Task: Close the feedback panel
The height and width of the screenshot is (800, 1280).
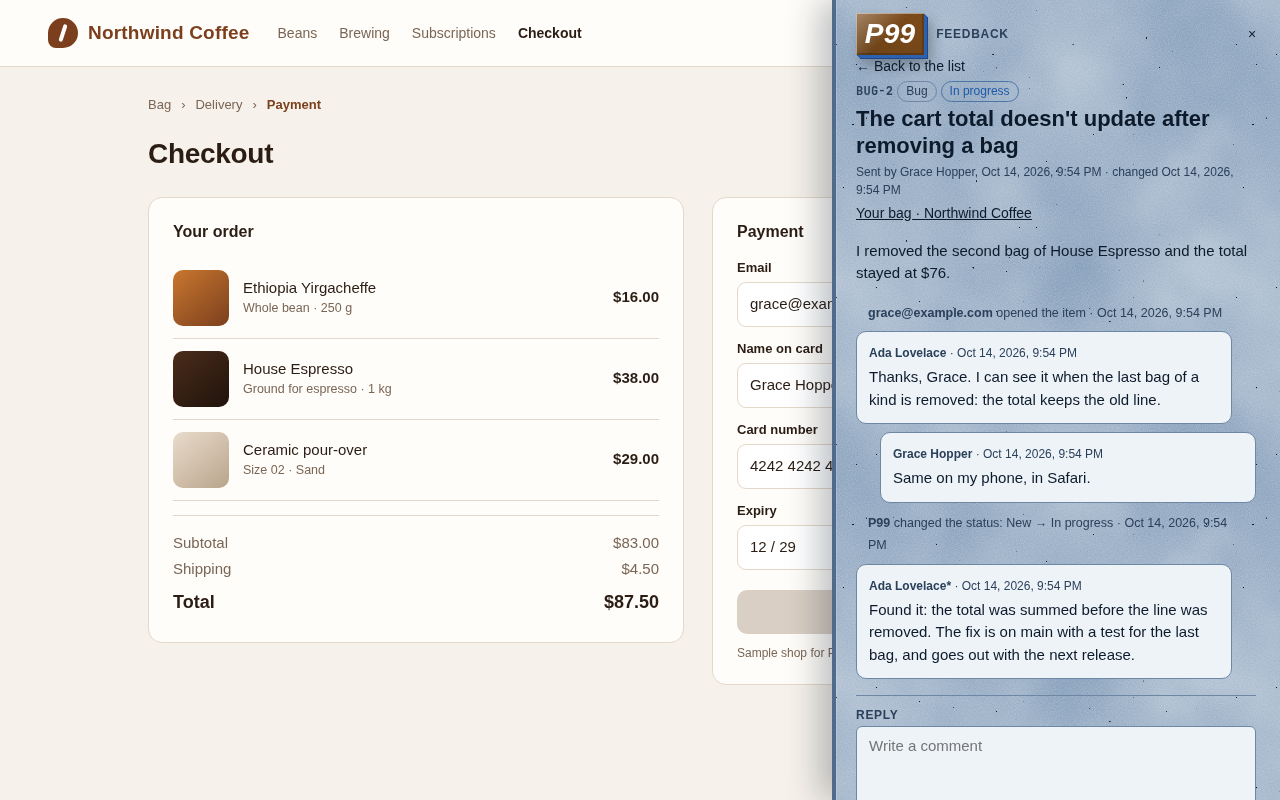Action: [x=1251, y=34]
